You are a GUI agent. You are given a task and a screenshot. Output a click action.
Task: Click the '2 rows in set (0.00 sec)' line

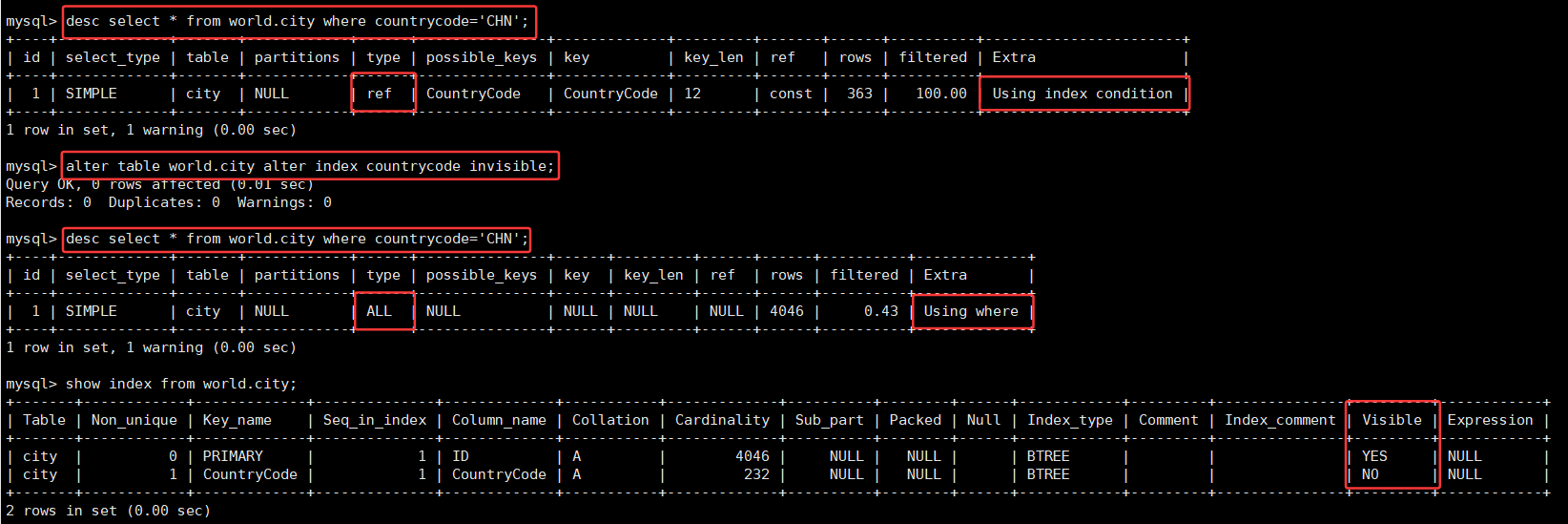[x=108, y=511]
